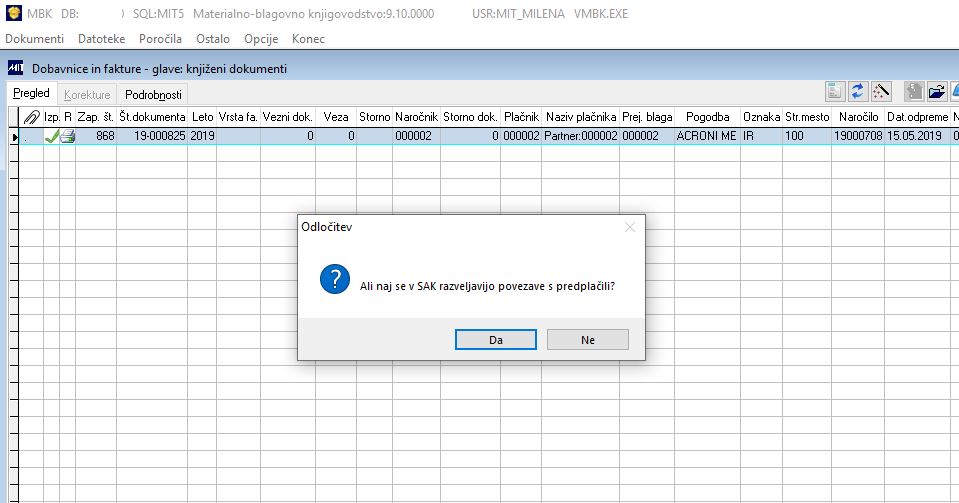Screen dimensions: 959x503
Task: Click the document list toolbar icon
Action: click(834, 92)
